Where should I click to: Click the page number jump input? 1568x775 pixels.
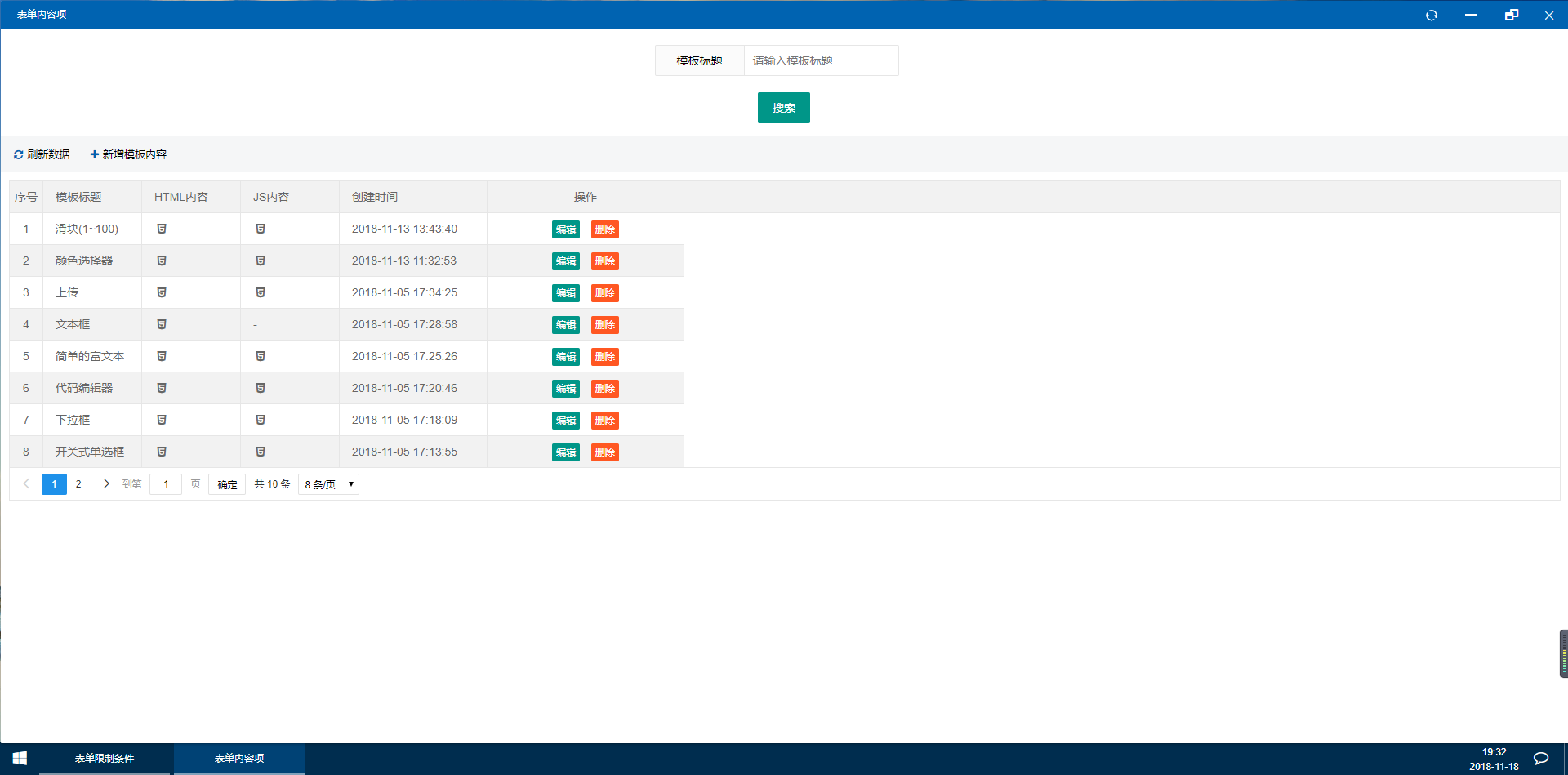tap(166, 484)
